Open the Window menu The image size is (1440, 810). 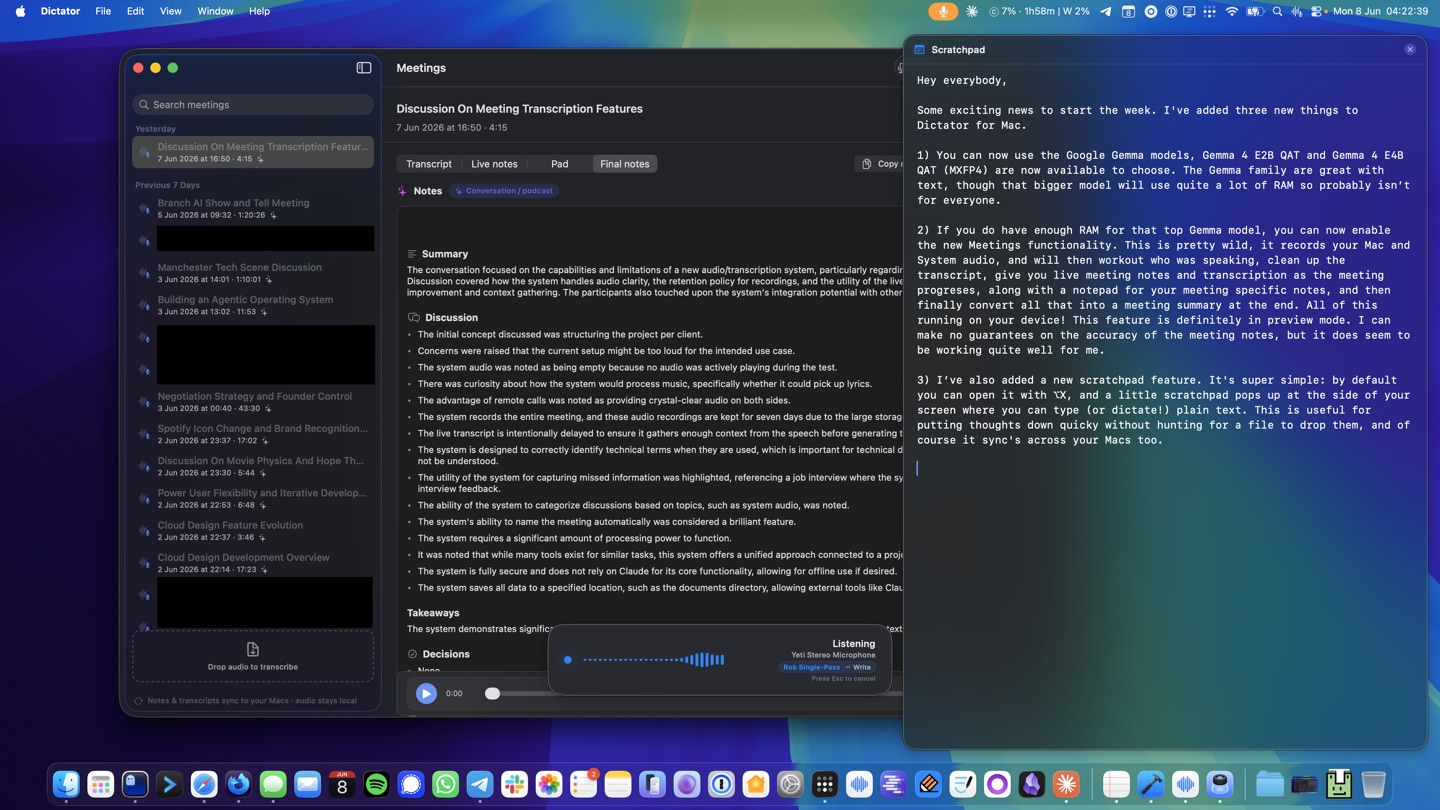215,11
